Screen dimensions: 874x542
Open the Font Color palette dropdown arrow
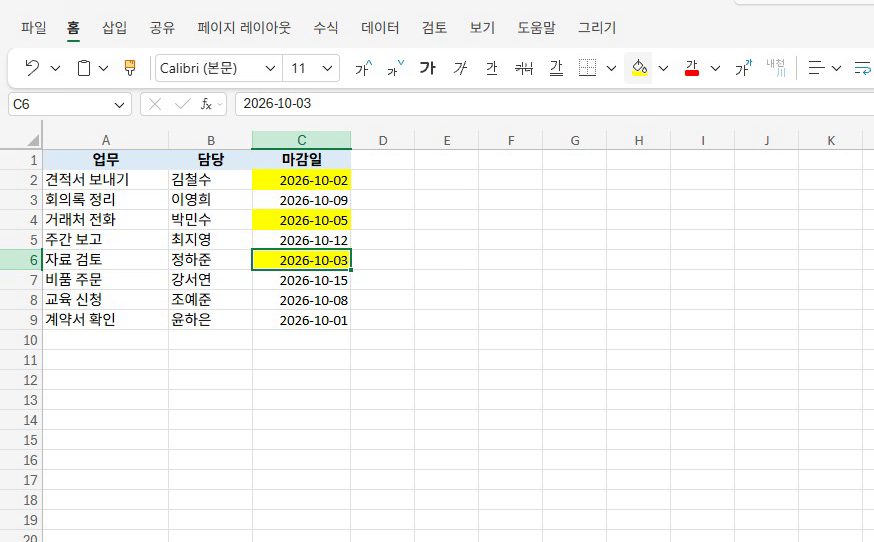pyautogui.click(x=715, y=68)
